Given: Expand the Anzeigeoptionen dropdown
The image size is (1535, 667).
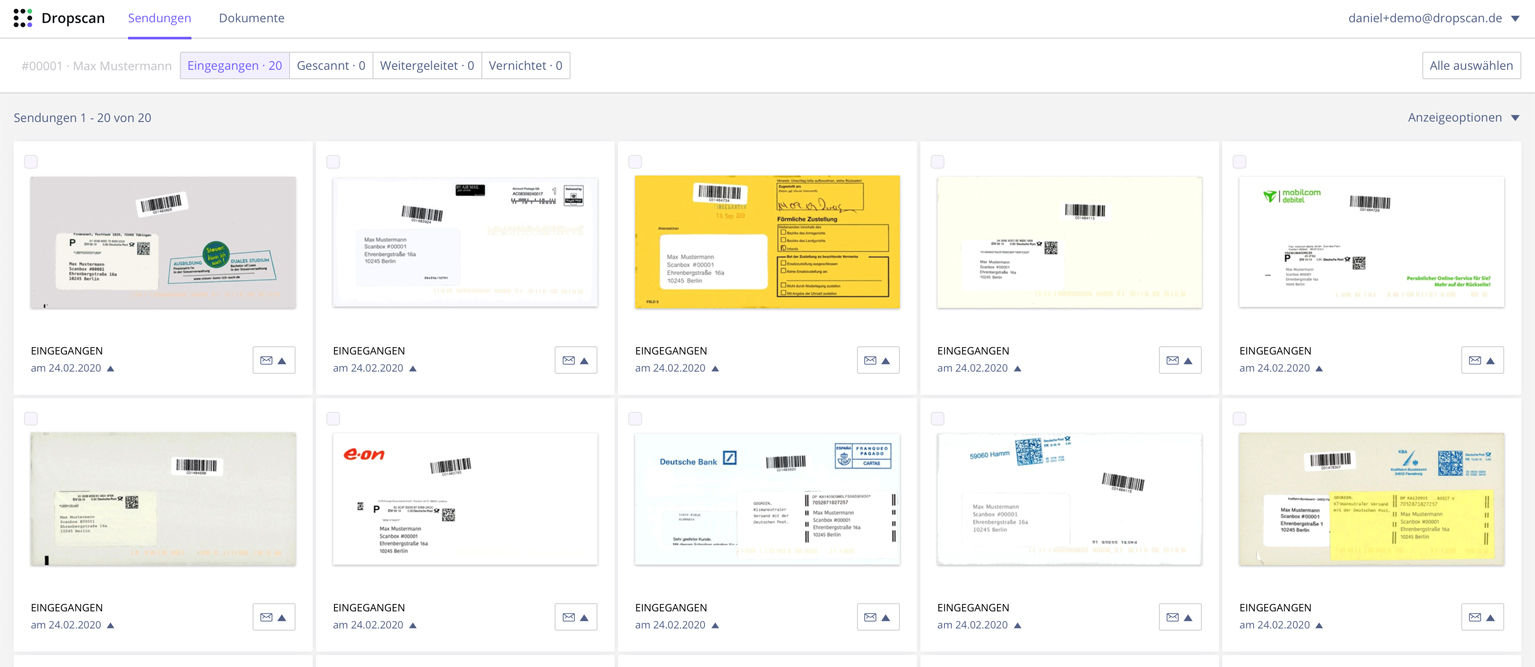Looking at the screenshot, I should tap(1463, 118).
